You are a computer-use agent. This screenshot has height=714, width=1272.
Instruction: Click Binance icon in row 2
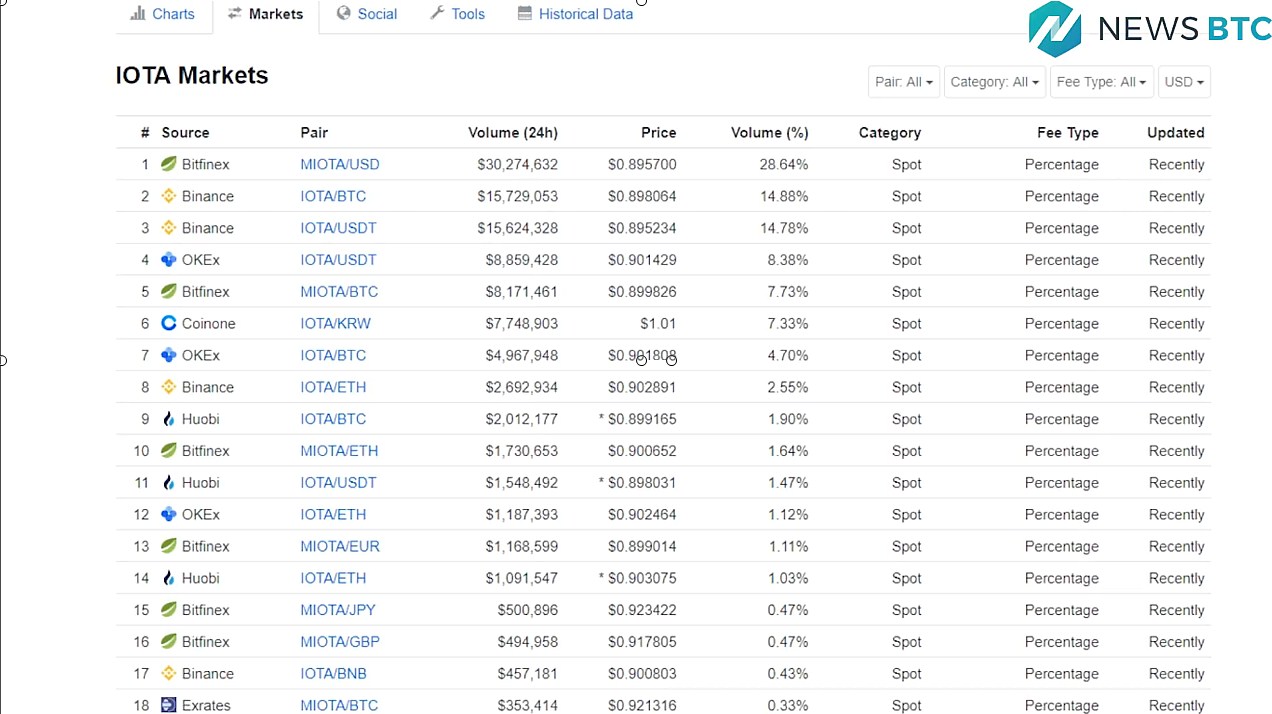tap(169, 196)
